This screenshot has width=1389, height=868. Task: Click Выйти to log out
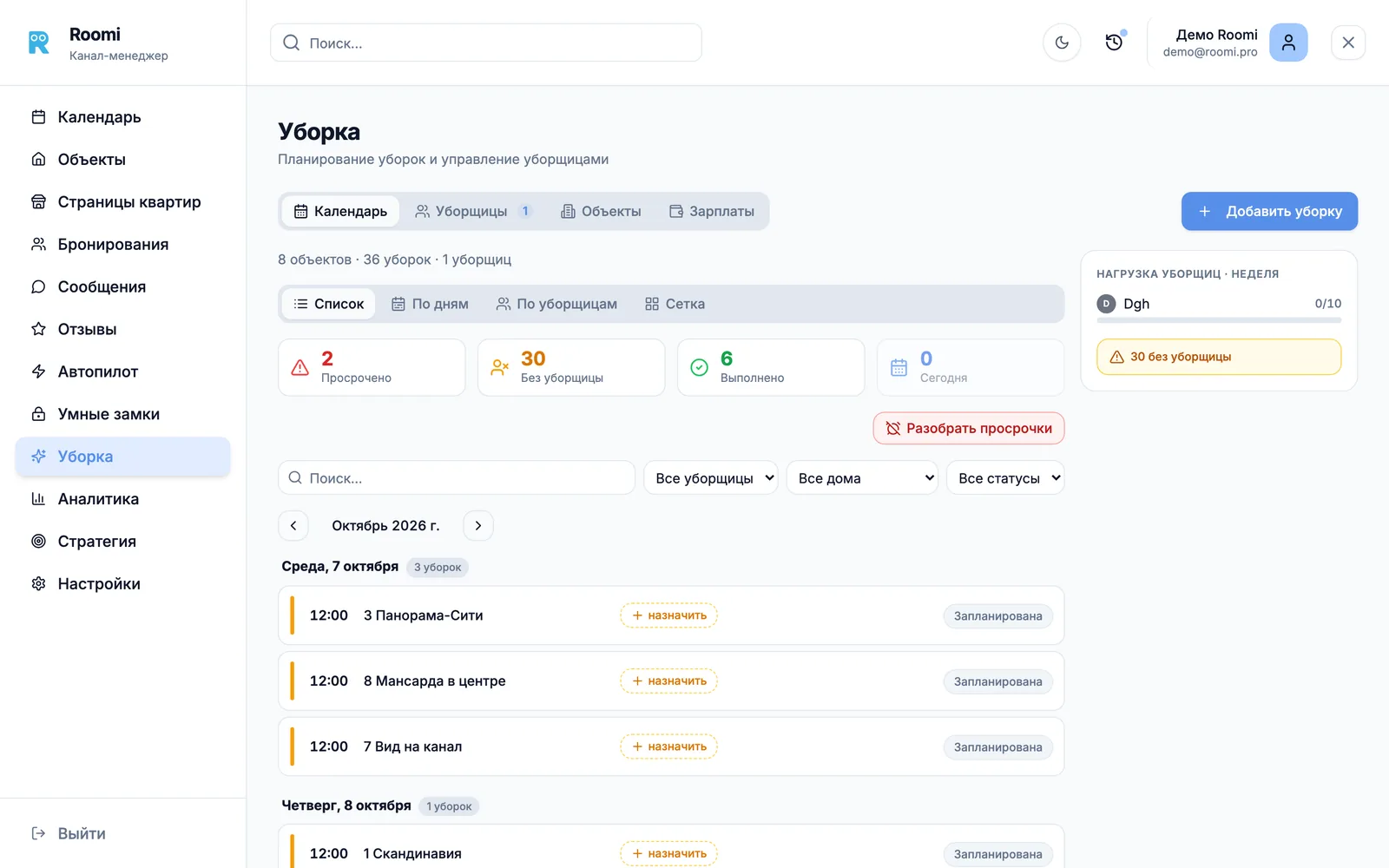click(69, 833)
